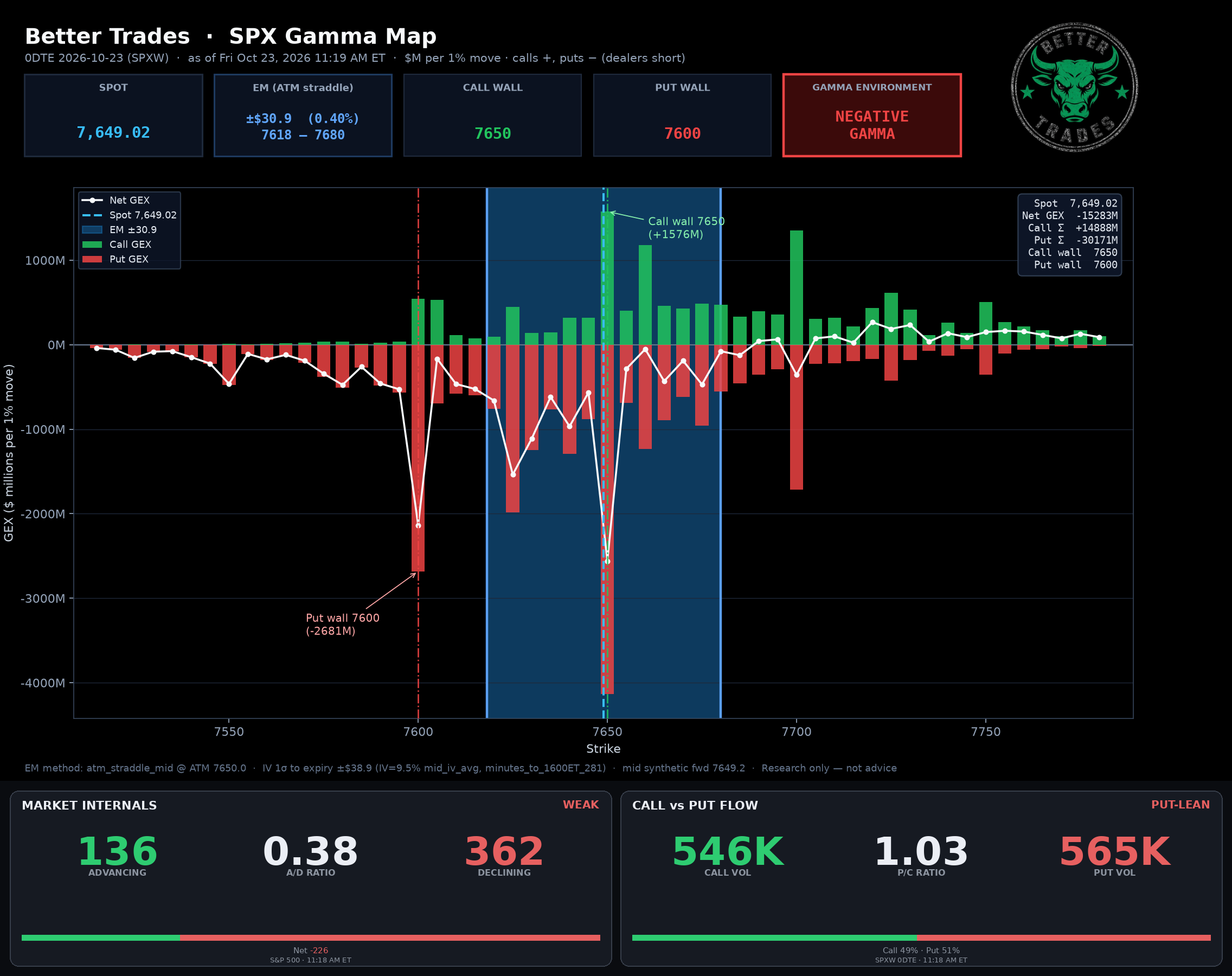The width and height of the screenshot is (1232, 976).
Task: Select the PUT WALL card value 7600
Action: pos(682,134)
